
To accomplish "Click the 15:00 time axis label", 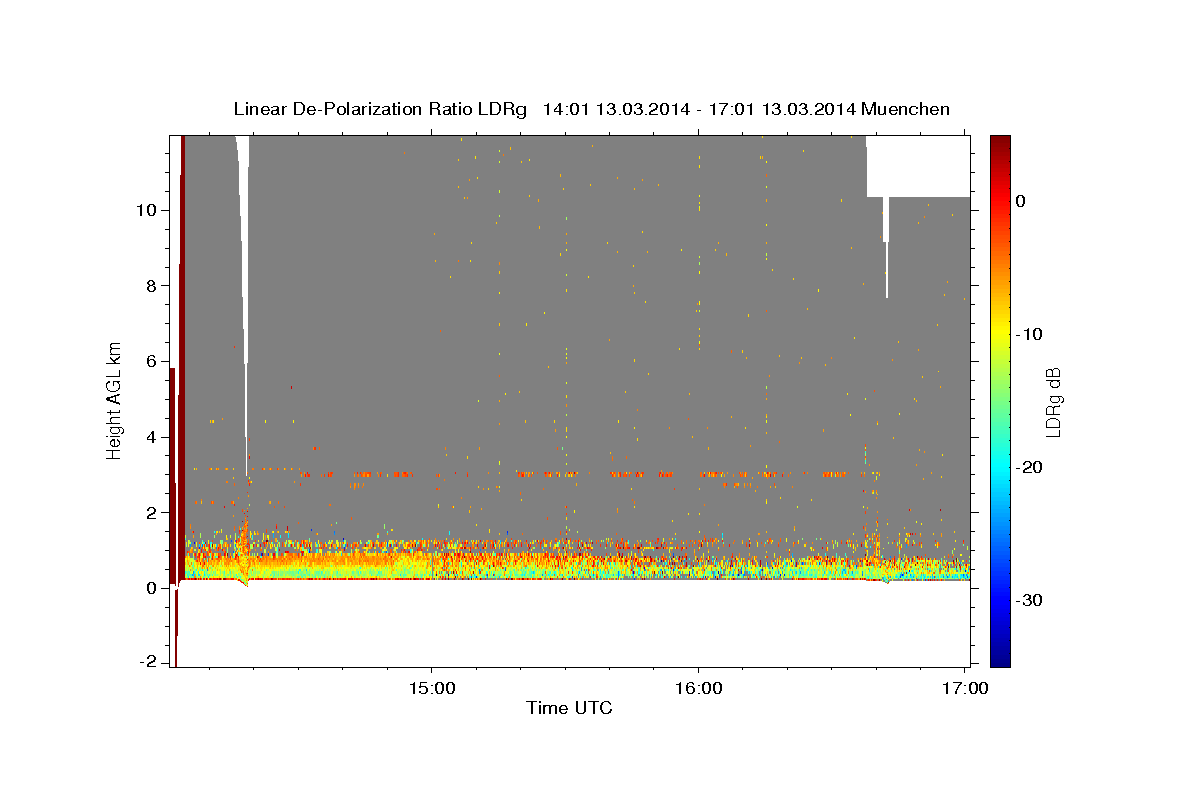I will click(x=432, y=689).
